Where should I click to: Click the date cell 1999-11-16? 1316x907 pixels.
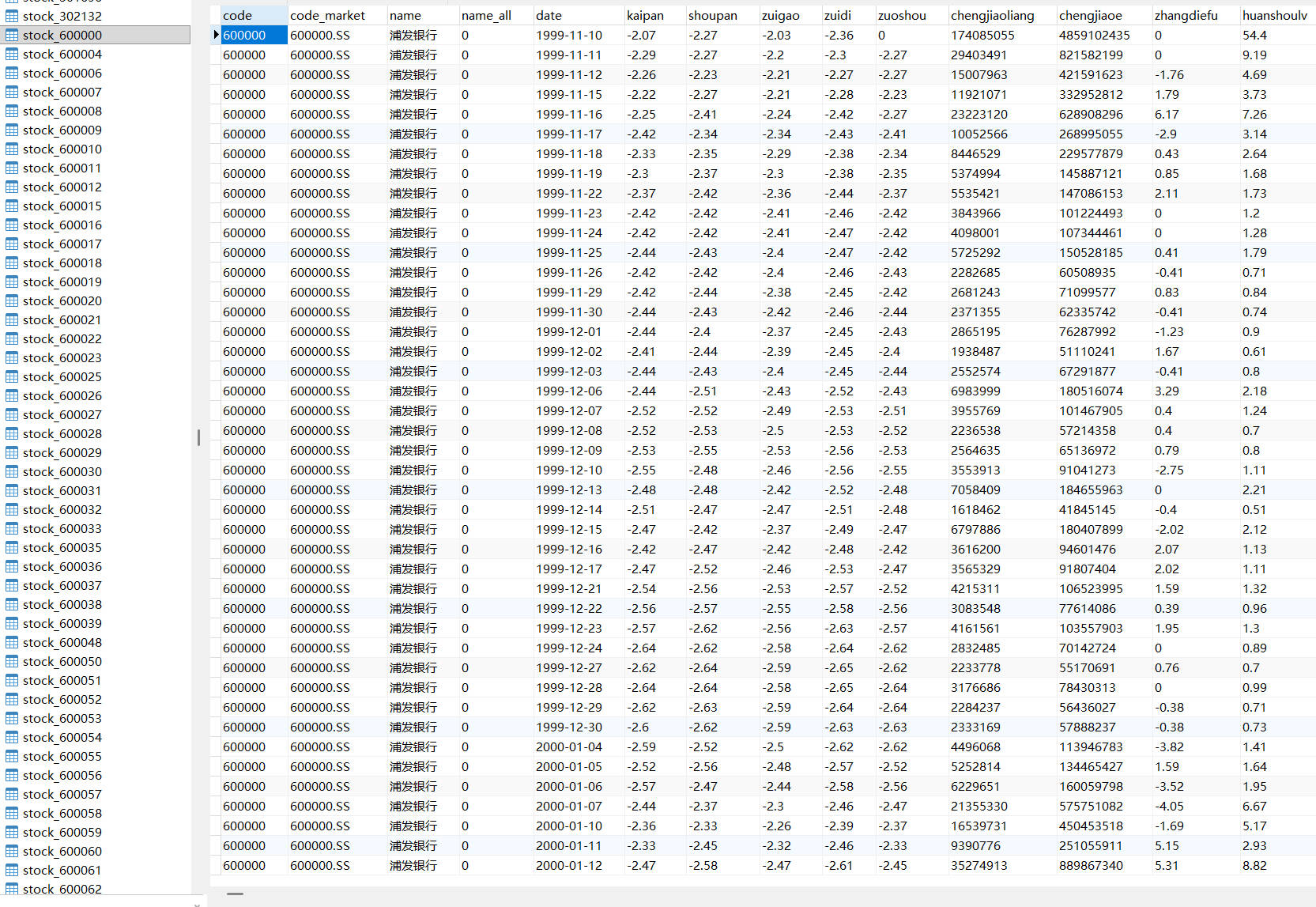(x=579, y=114)
